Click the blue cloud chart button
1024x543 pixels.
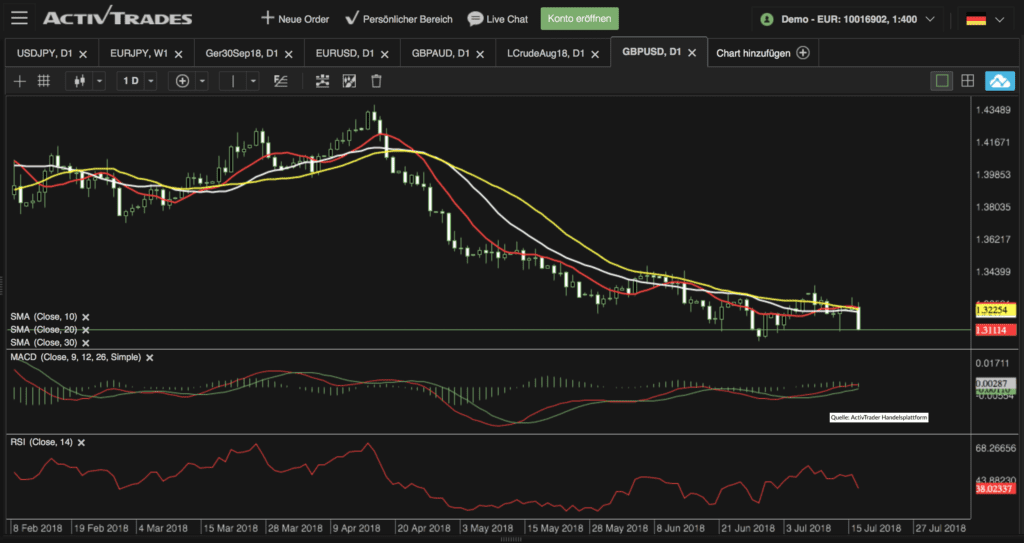coord(1000,81)
